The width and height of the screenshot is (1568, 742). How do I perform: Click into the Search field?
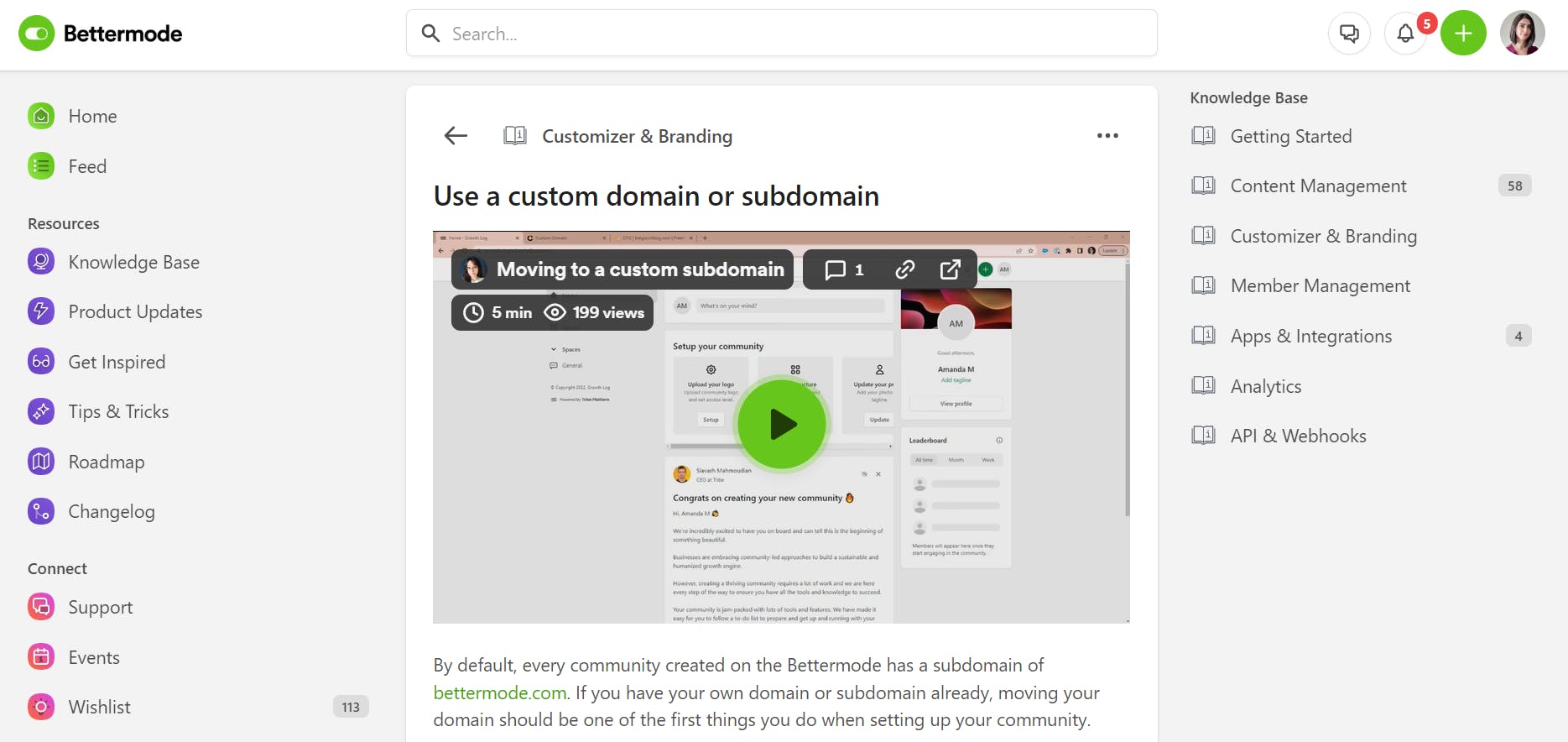click(x=782, y=34)
